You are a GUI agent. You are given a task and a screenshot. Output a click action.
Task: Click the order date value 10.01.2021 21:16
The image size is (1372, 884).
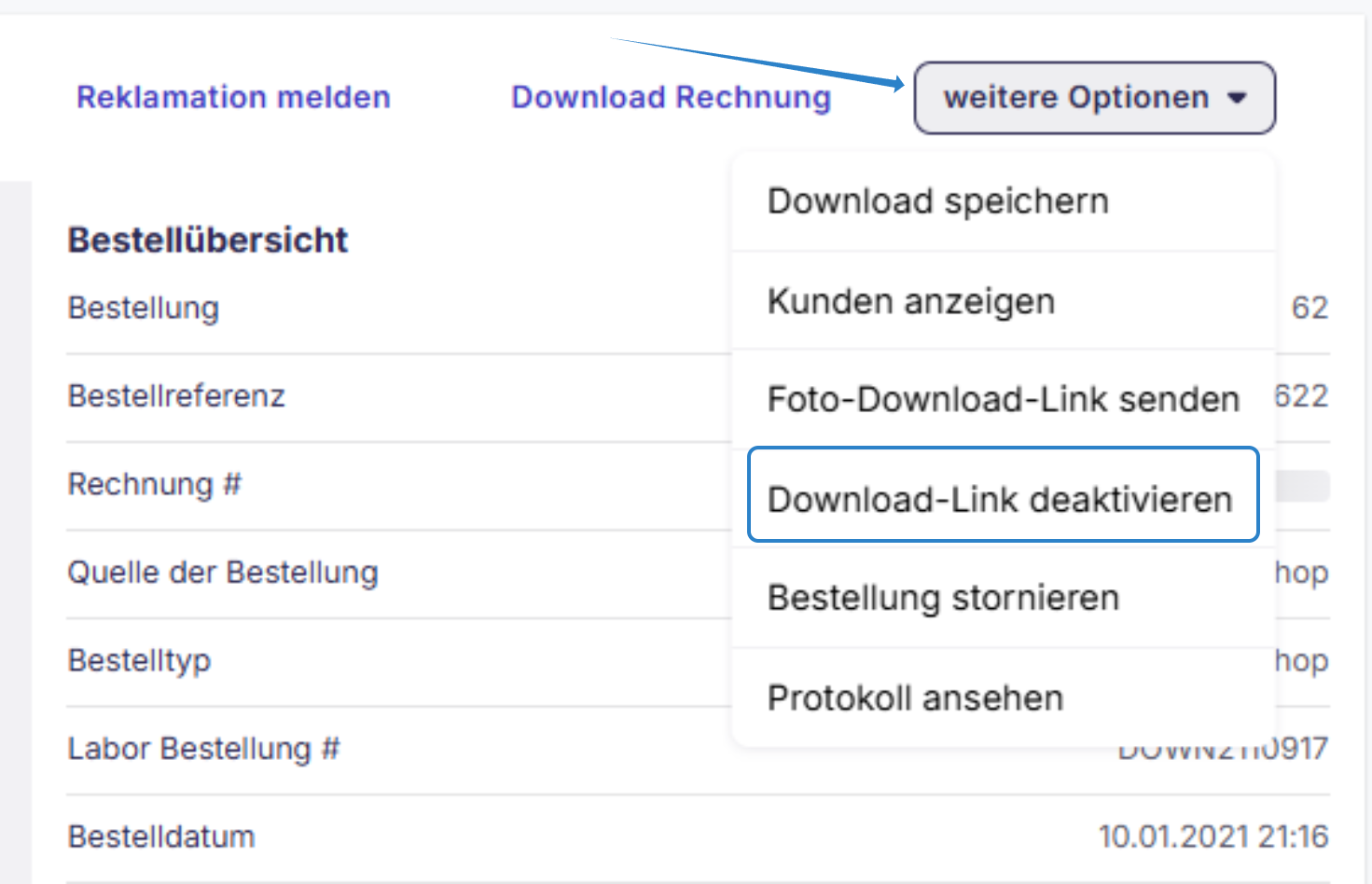point(1213,836)
